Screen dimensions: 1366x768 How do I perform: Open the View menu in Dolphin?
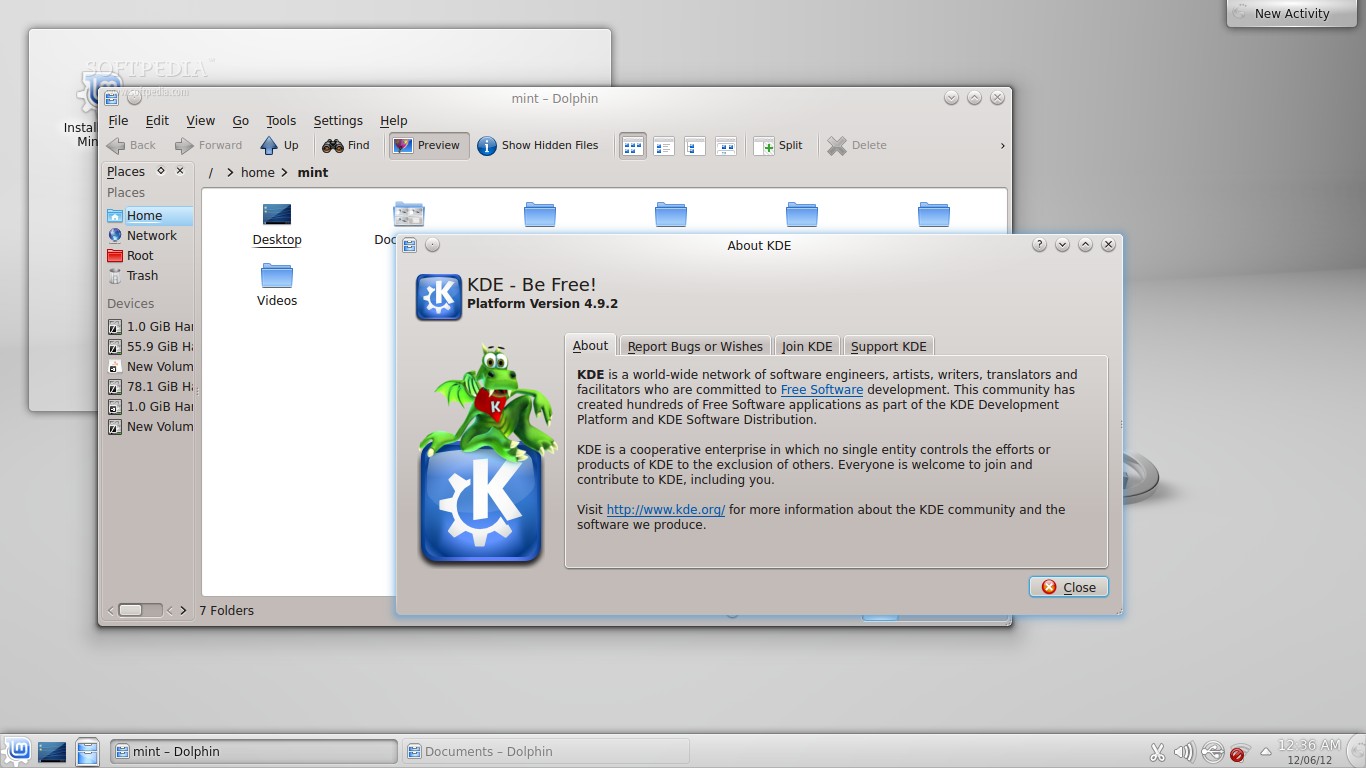click(x=201, y=120)
